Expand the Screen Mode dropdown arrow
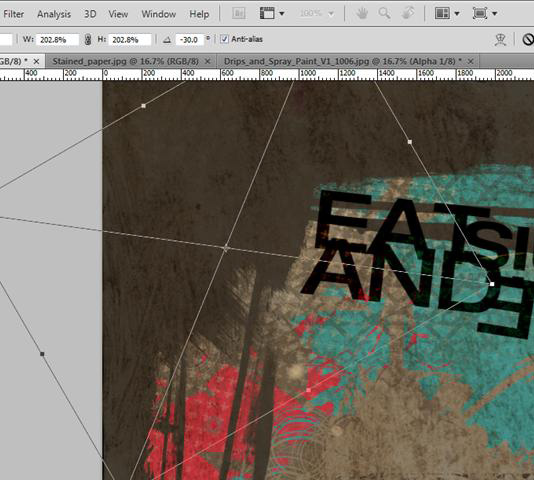This screenshot has width=534, height=480. coord(494,14)
